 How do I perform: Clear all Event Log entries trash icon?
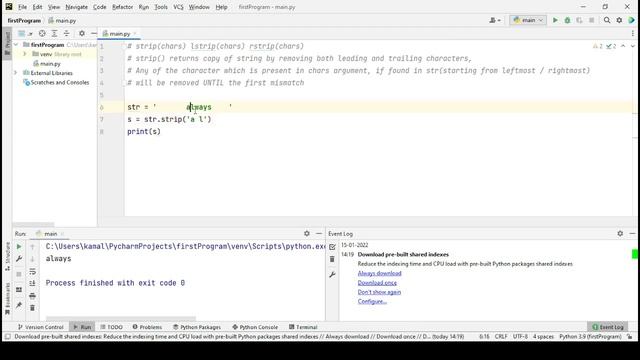coord(332,259)
